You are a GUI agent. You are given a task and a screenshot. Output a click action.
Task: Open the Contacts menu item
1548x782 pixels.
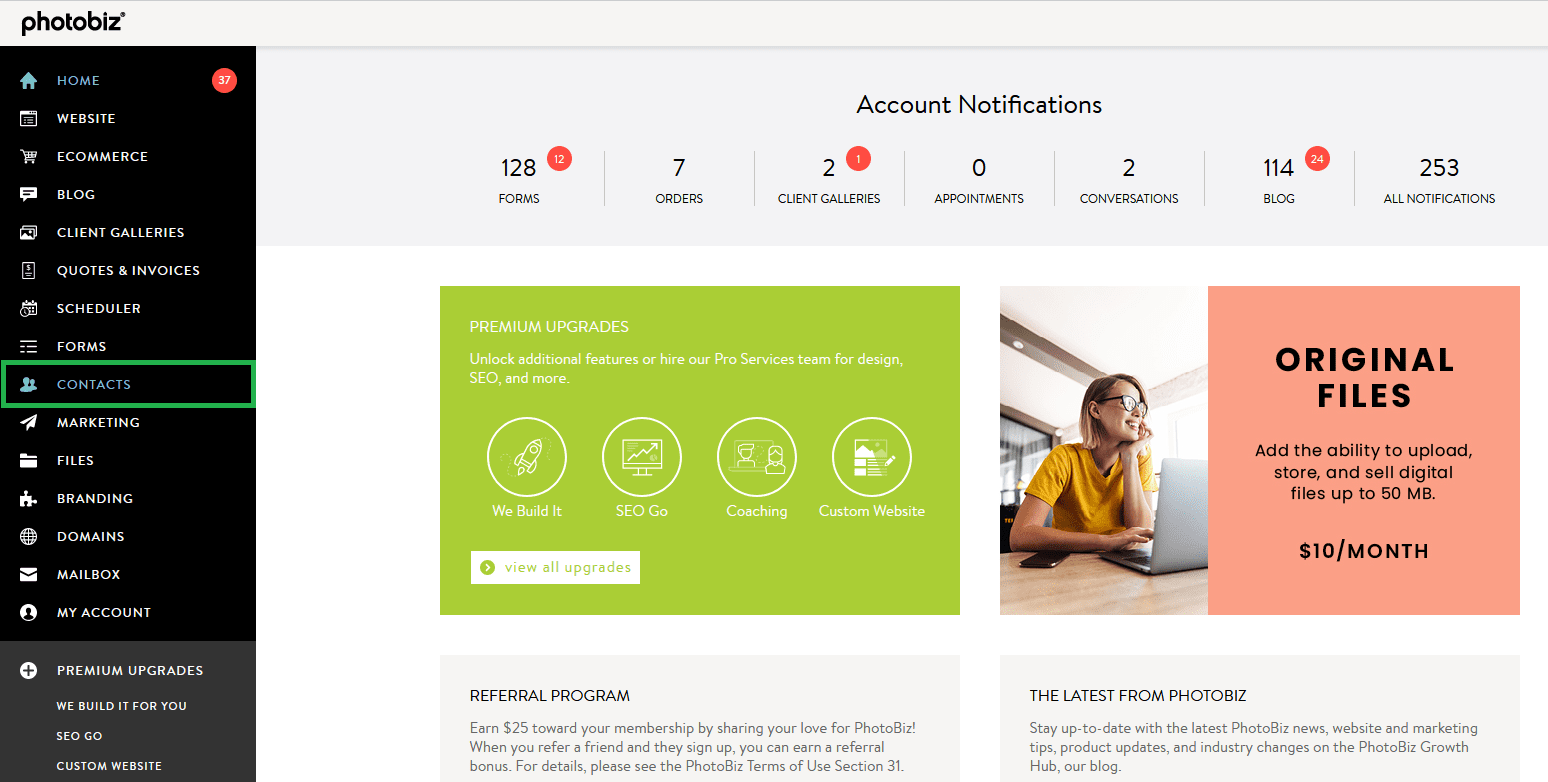(x=94, y=385)
